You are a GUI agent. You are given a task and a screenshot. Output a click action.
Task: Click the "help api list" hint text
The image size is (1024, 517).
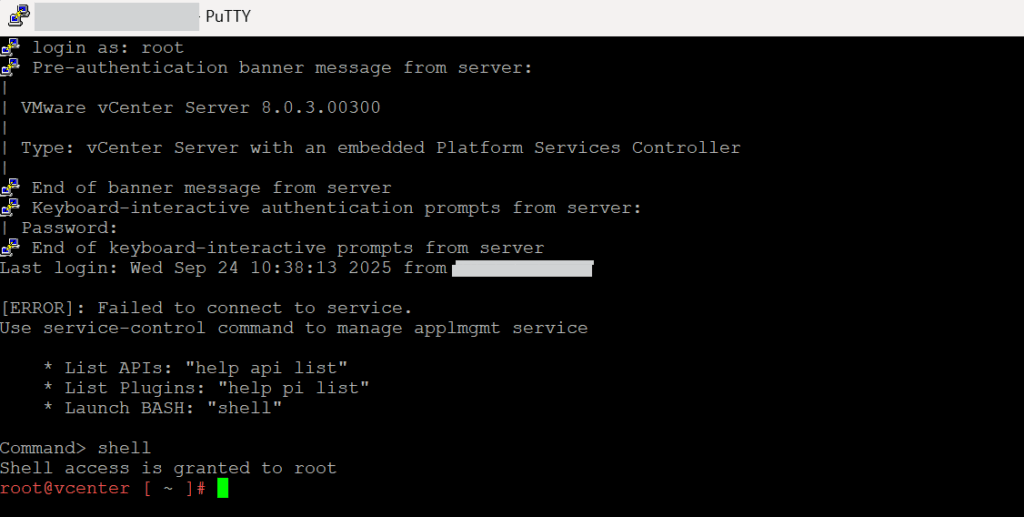tap(266, 368)
